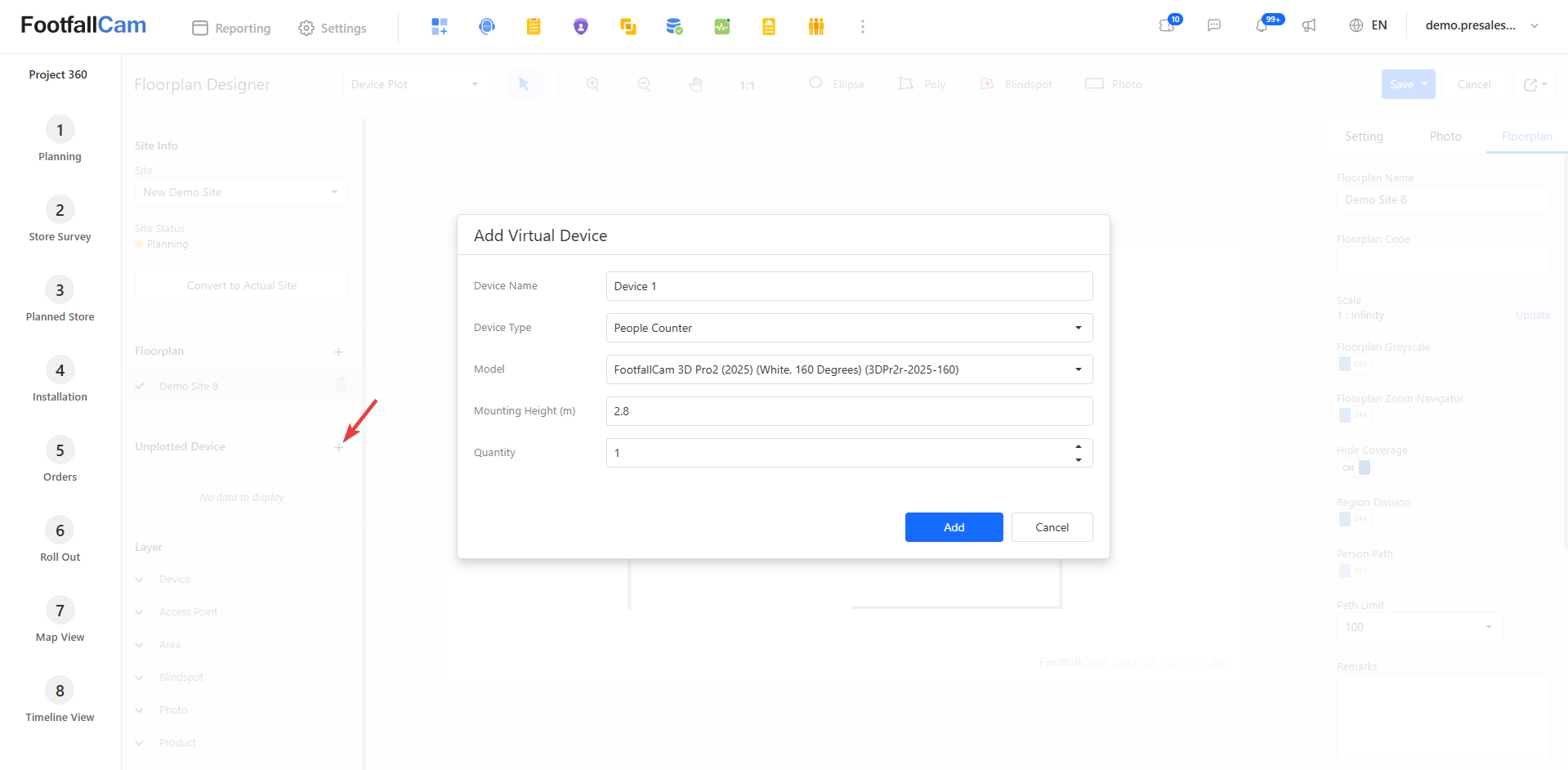Select the Poly drawing tool
1568x770 pixels.
tap(922, 84)
